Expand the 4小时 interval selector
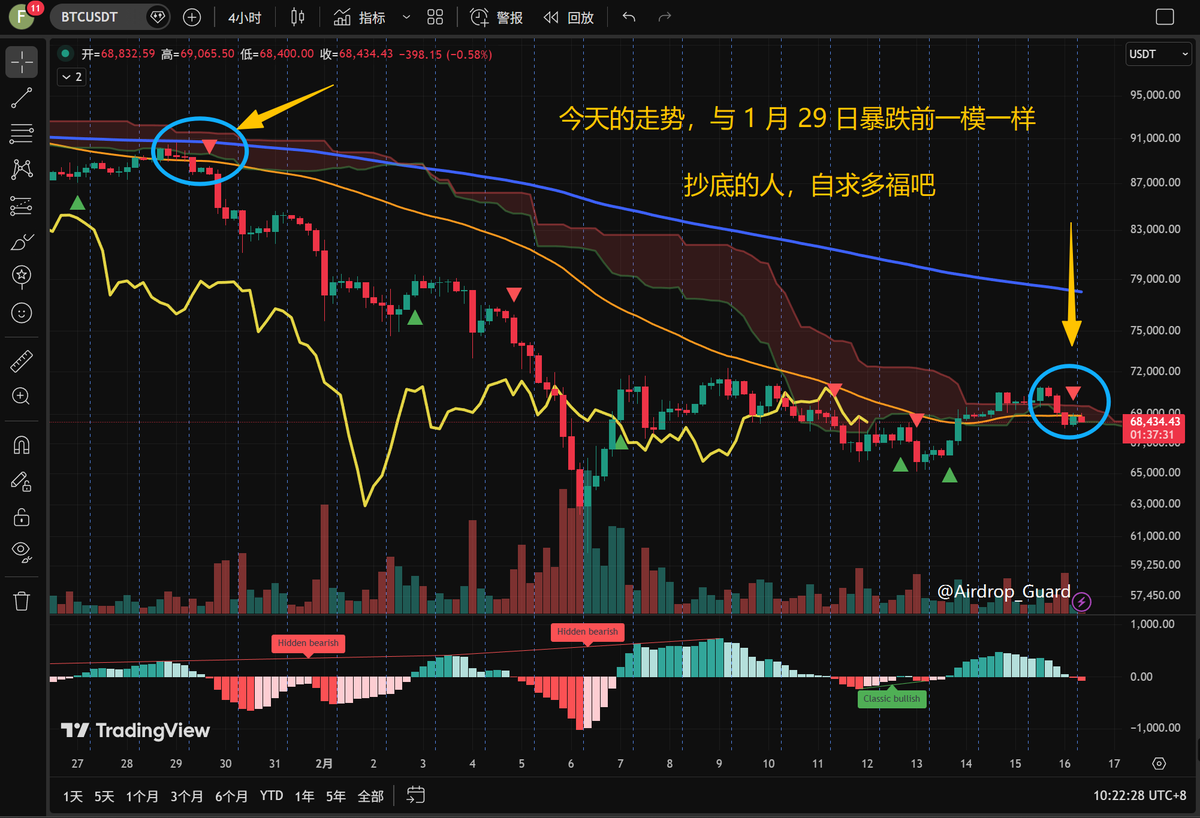Screen dimensions: 1200x818 tap(244, 17)
